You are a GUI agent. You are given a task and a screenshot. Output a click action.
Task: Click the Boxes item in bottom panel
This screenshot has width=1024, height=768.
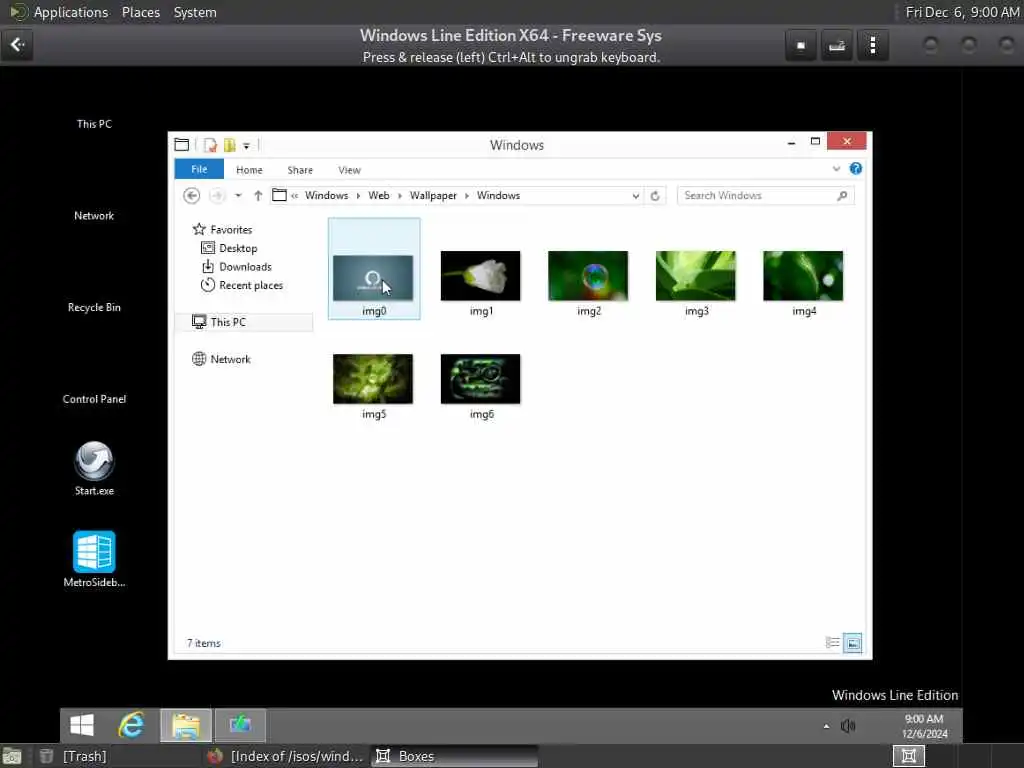[x=454, y=756]
